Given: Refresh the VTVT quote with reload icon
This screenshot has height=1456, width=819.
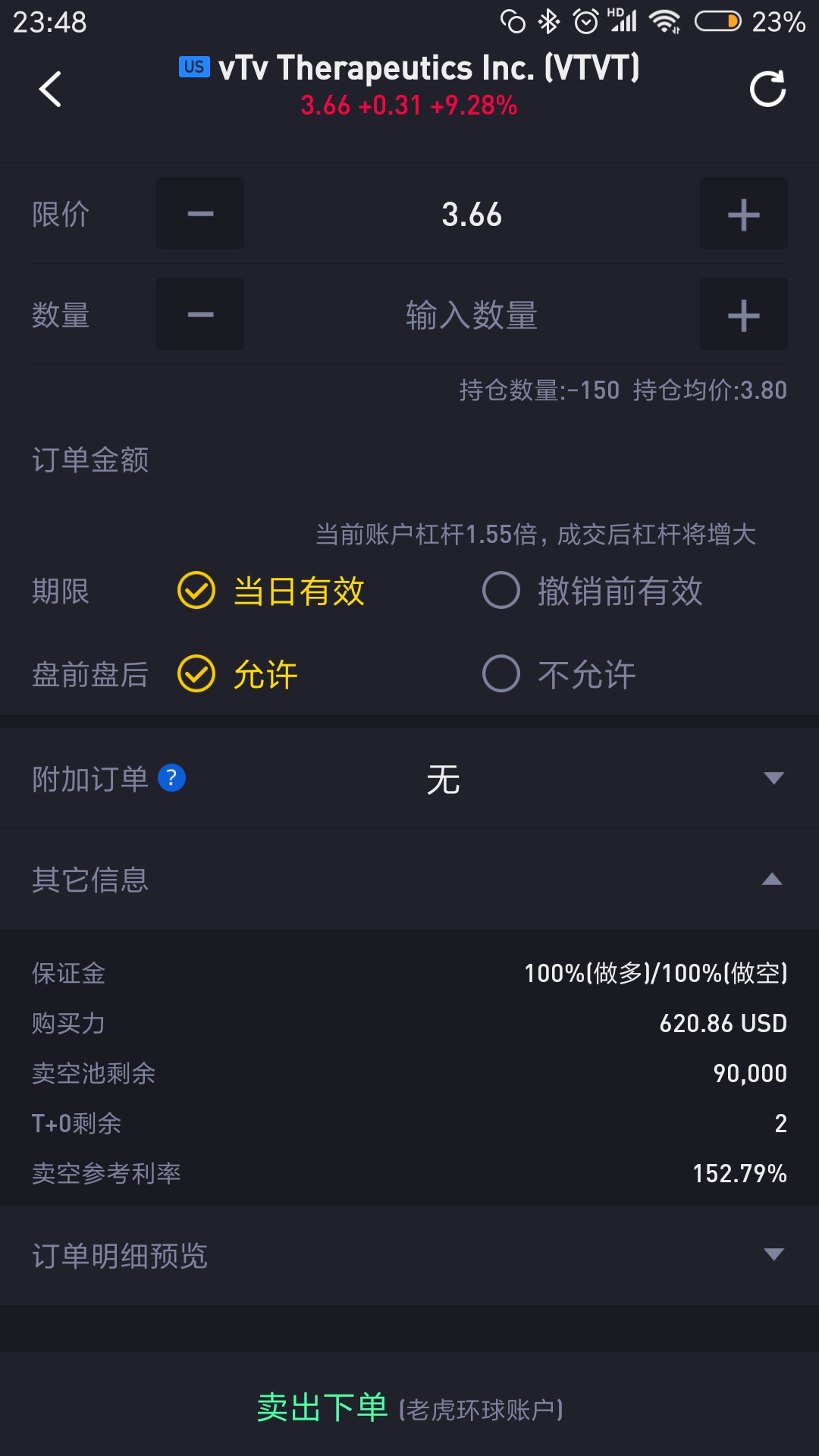Looking at the screenshot, I should coord(767,89).
